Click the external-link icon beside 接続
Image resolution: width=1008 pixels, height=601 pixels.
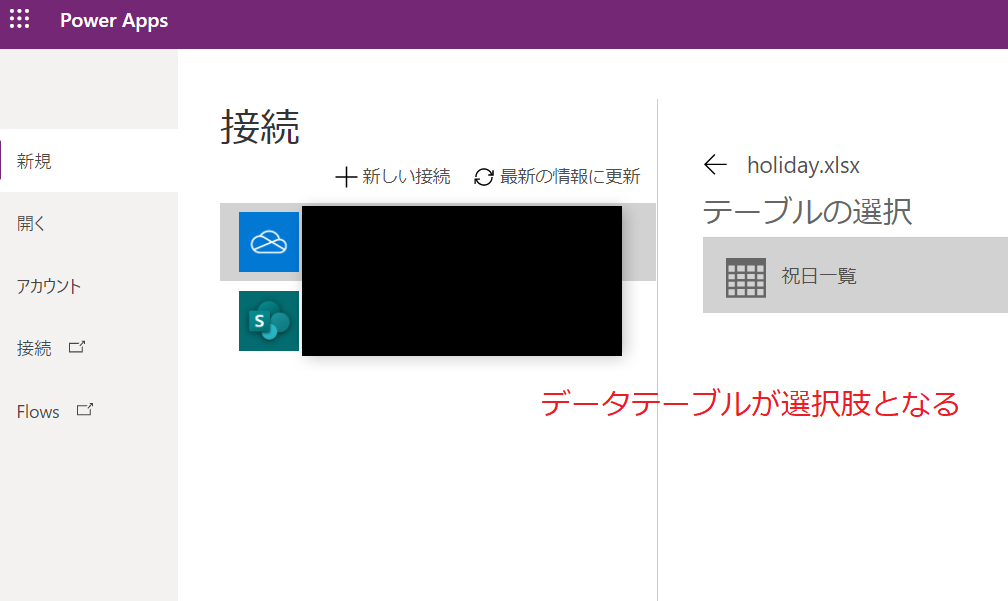click(x=77, y=347)
